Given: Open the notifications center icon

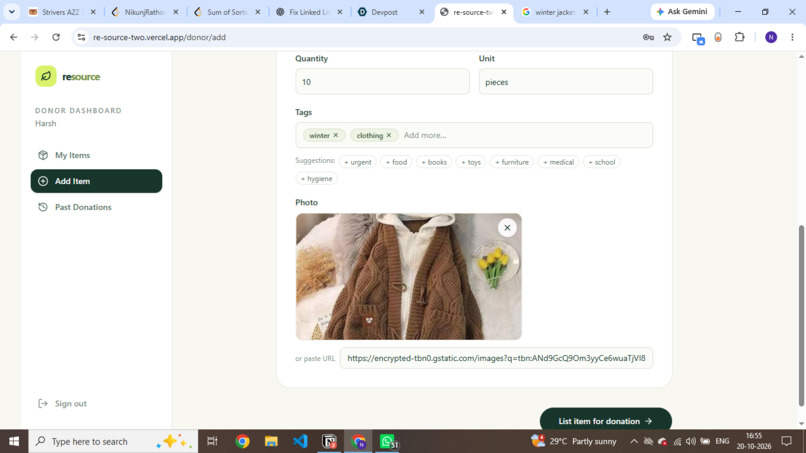Looking at the screenshot, I should pyautogui.click(x=786, y=441).
